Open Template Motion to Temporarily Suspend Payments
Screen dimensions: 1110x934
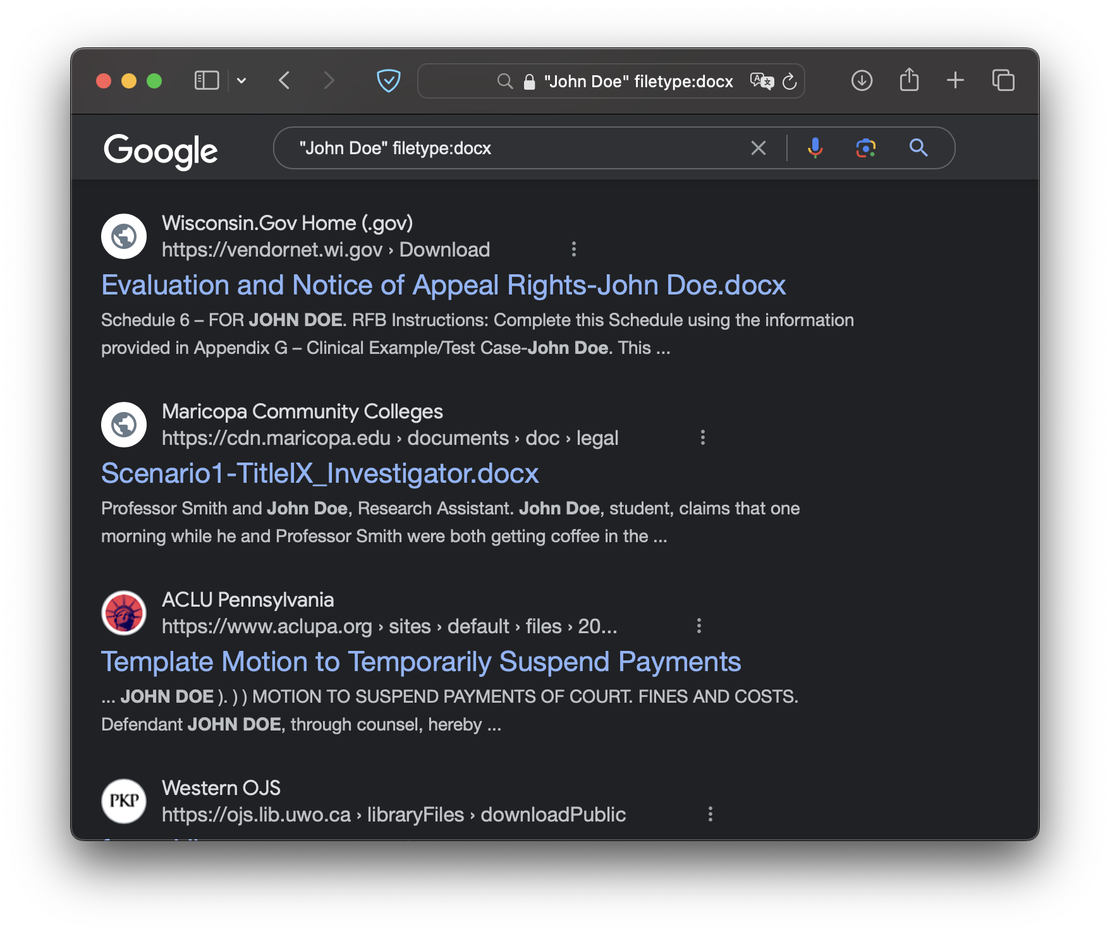[x=421, y=662]
